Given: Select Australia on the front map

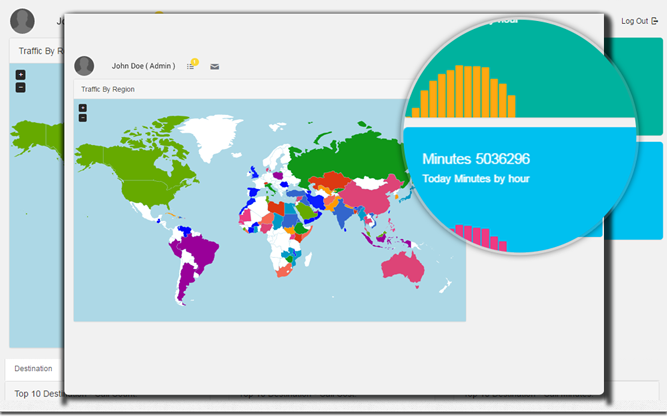Looking at the screenshot, I should tap(403, 267).
